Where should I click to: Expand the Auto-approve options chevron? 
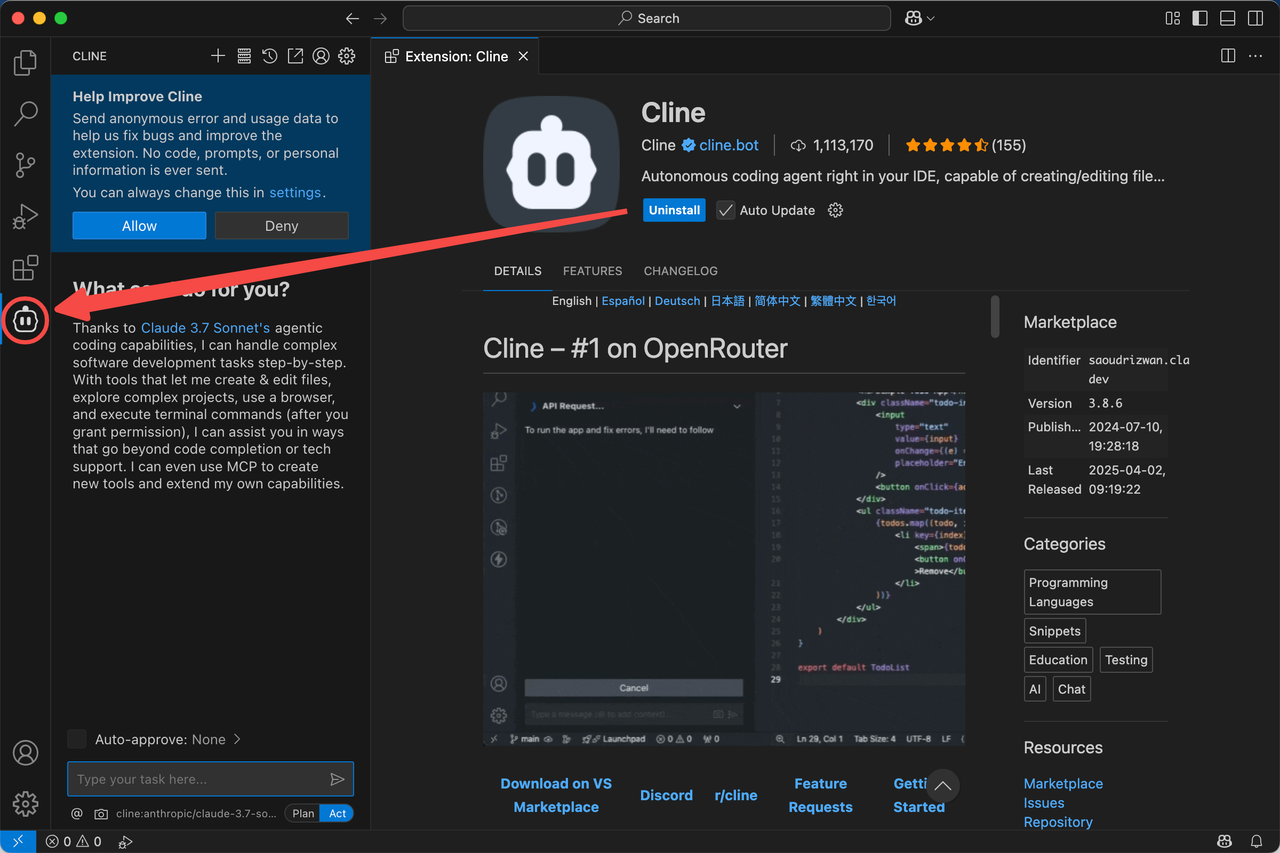point(237,739)
